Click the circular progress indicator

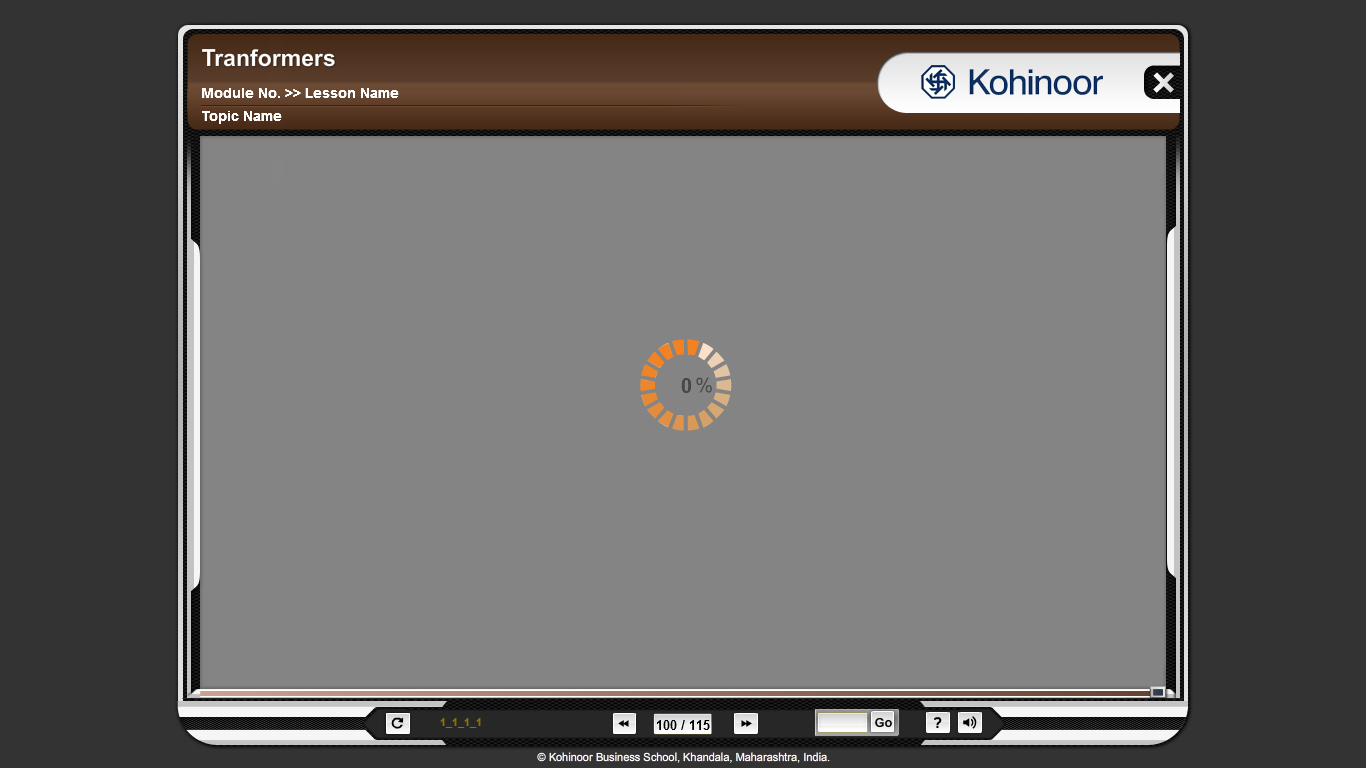pyautogui.click(x=686, y=384)
